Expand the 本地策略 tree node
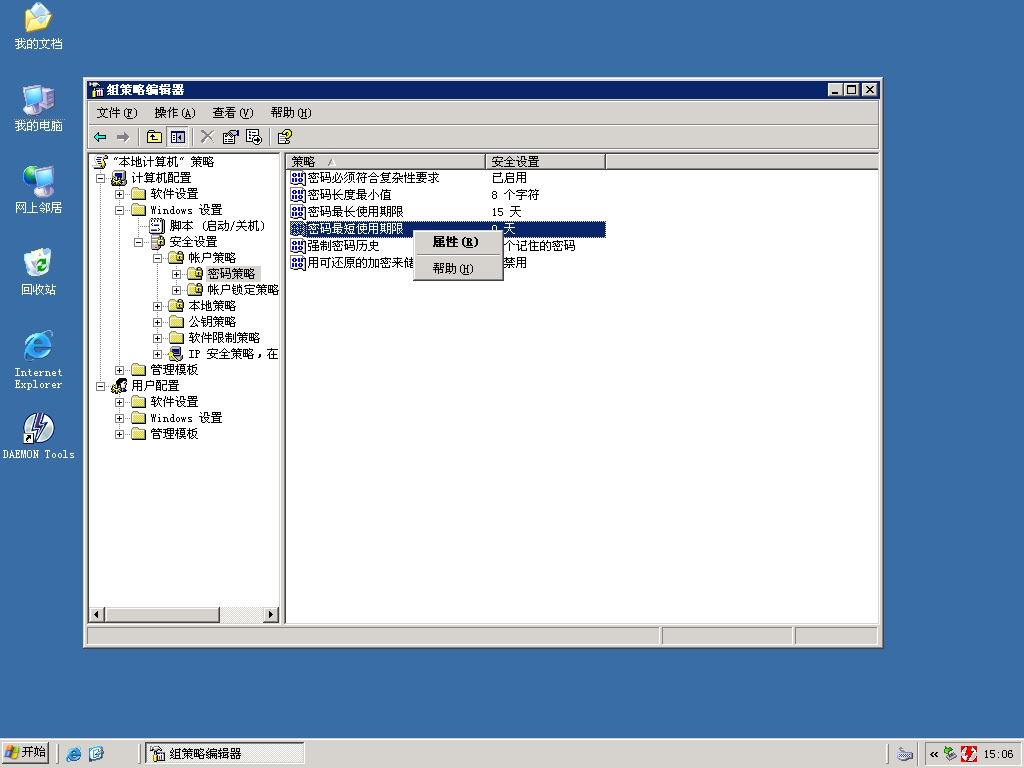The image size is (1024, 768). (x=157, y=306)
